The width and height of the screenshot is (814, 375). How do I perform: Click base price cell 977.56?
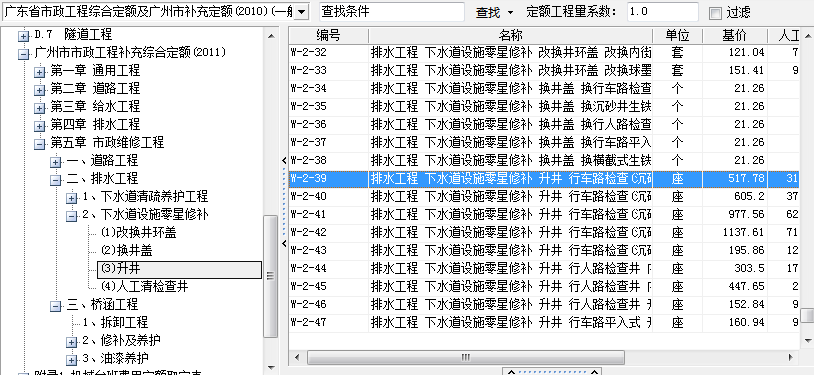coord(735,215)
